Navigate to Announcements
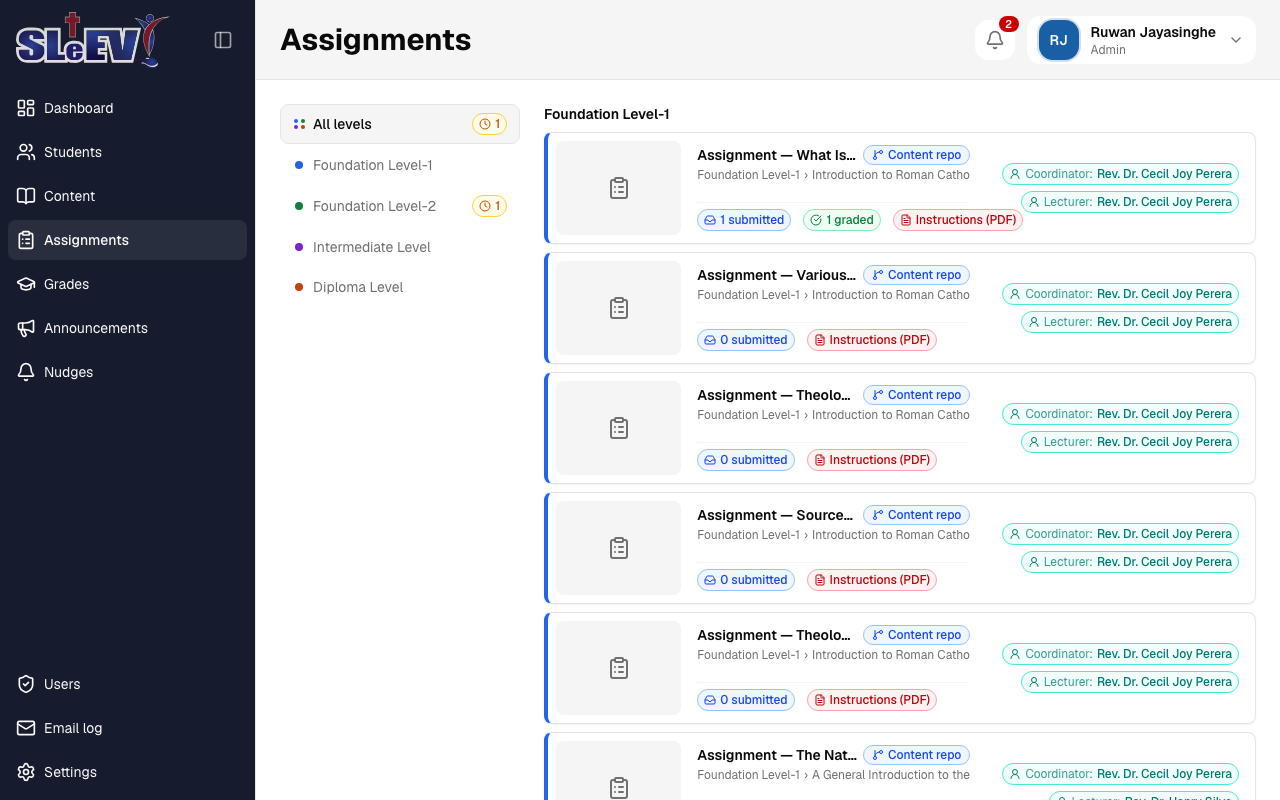 point(127,328)
